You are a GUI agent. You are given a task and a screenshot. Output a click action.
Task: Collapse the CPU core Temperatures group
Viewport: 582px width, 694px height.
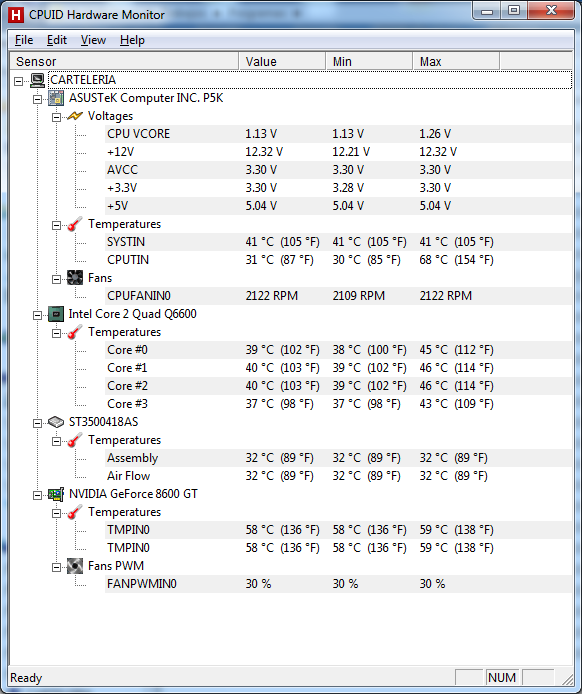[x=57, y=333]
